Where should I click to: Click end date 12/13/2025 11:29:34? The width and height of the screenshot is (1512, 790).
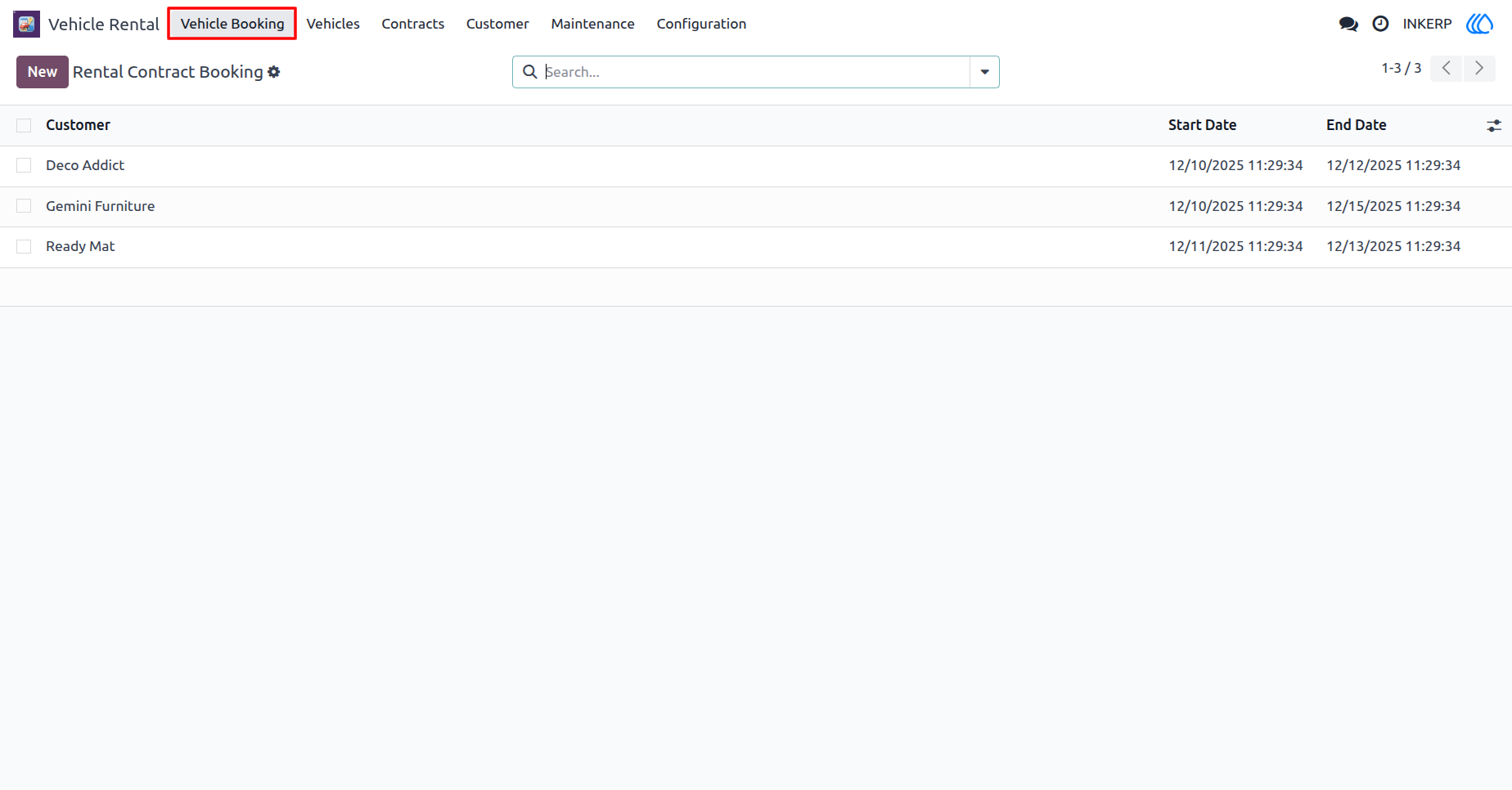1393,246
